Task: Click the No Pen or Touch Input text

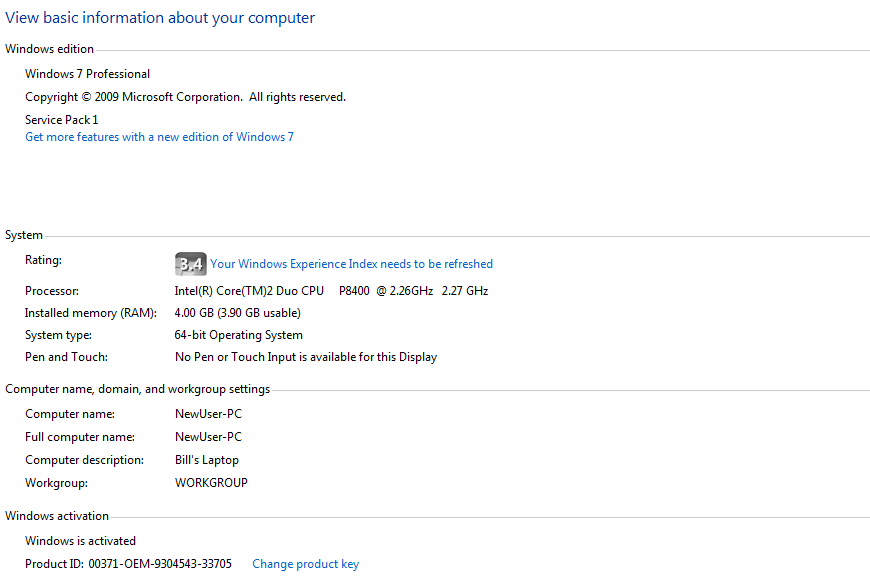Action: click(x=305, y=357)
